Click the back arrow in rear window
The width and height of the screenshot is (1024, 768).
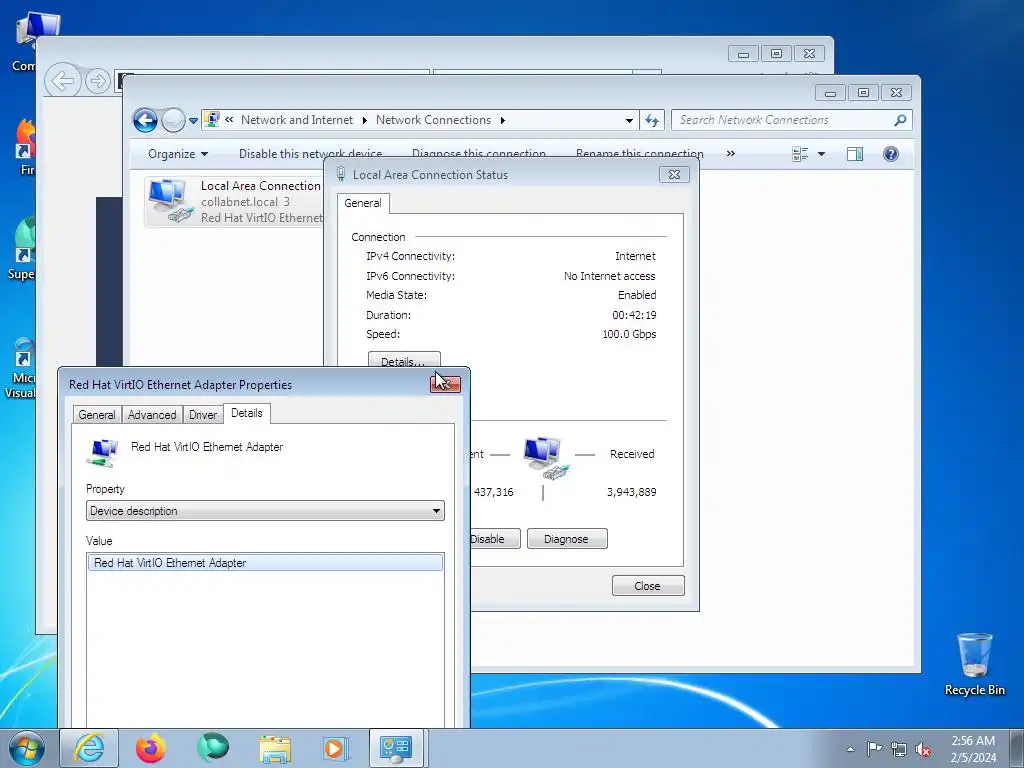tap(63, 81)
